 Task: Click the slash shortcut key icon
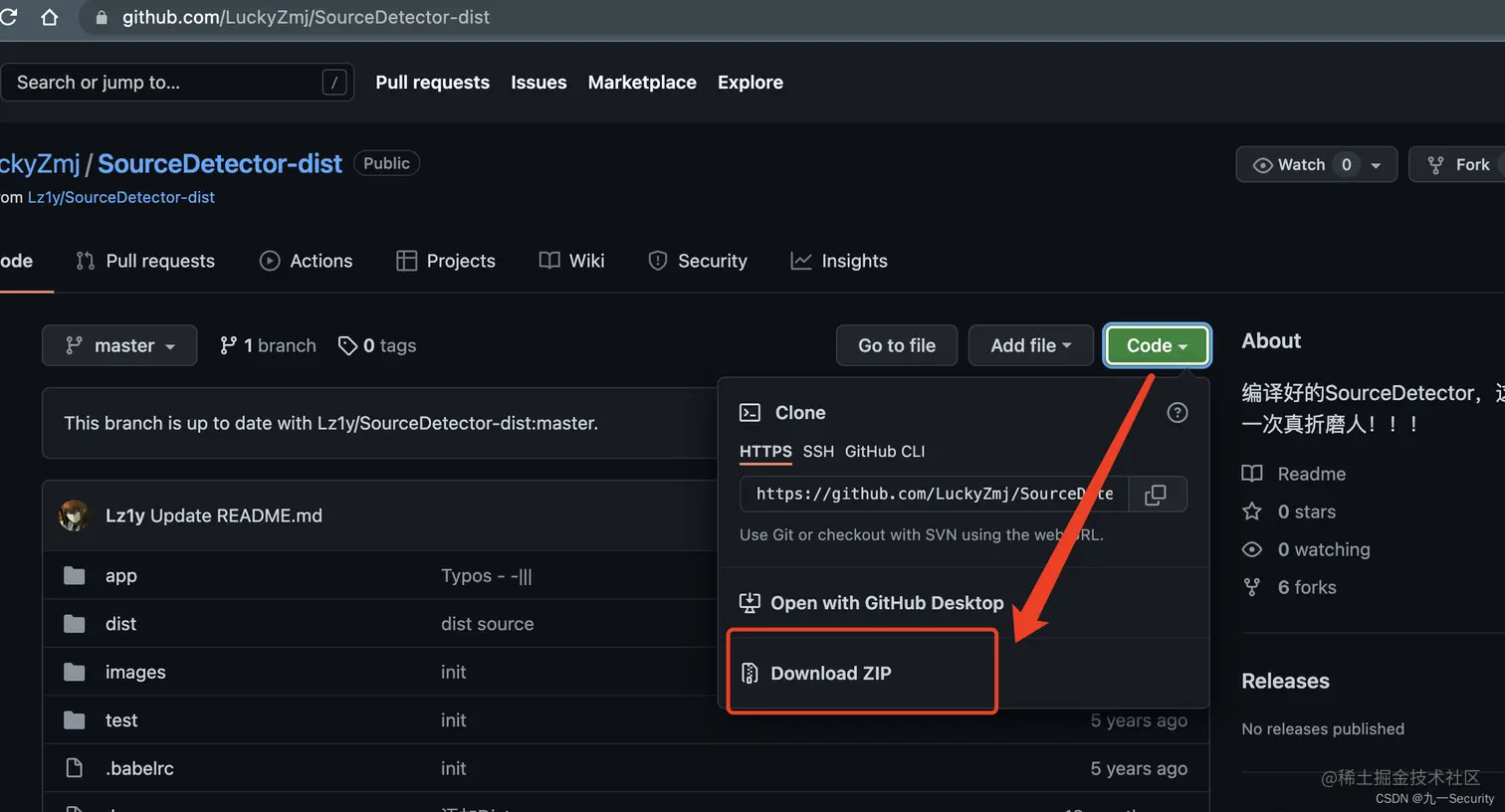click(334, 83)
